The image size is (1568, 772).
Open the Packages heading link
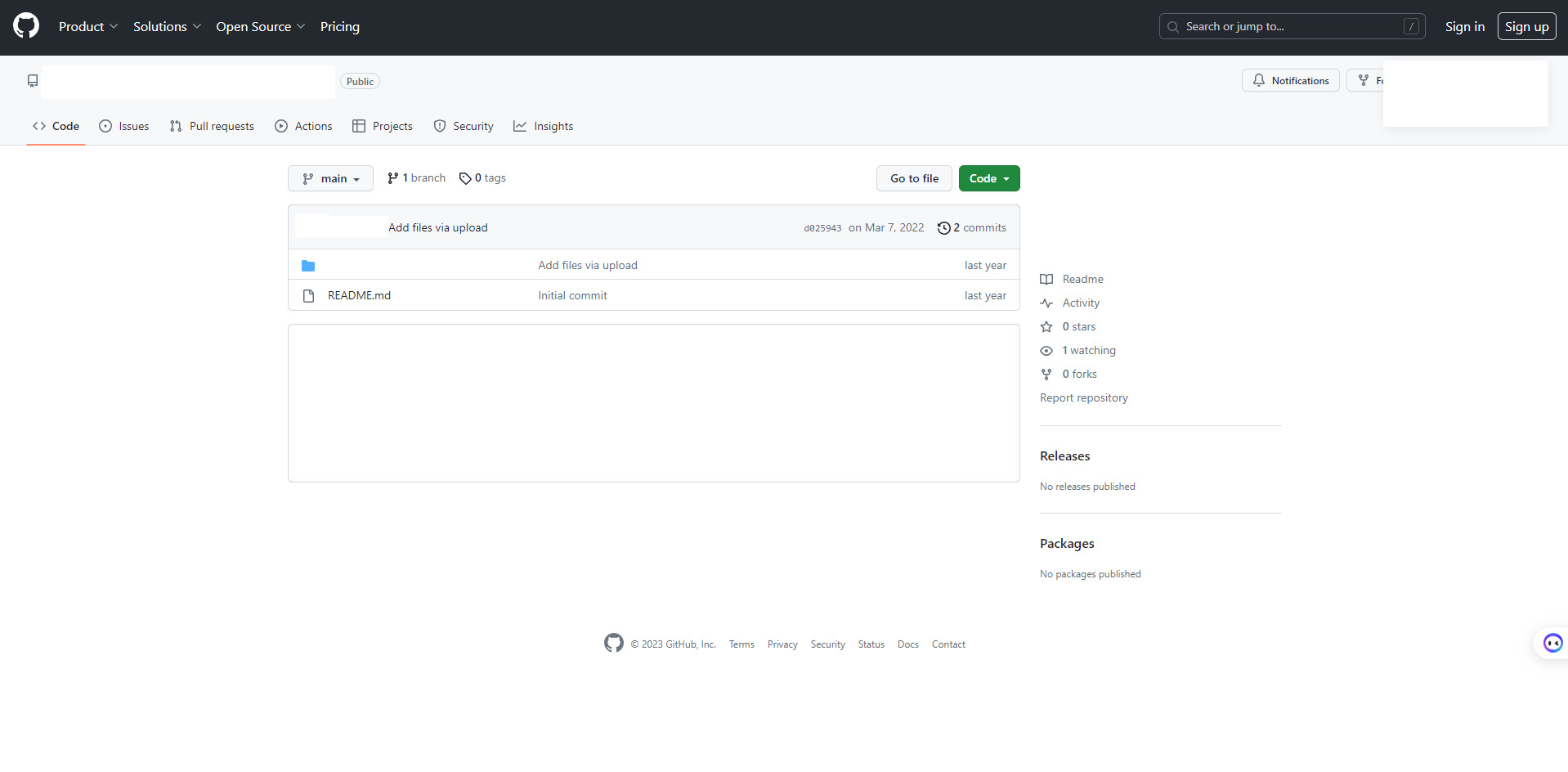(x=1067, y=543)
